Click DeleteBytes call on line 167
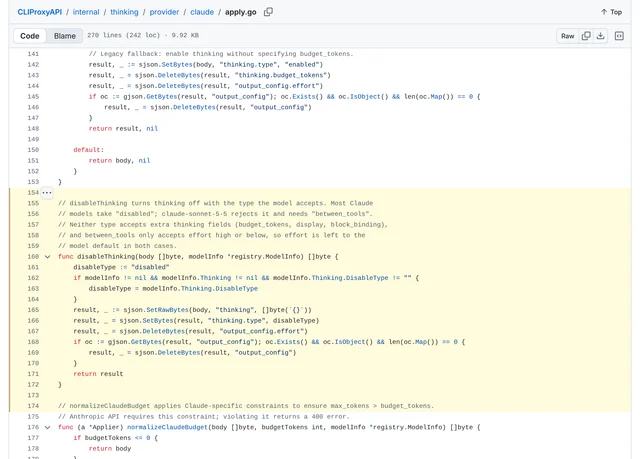This screenshot has height=459, width=640. [x=164, y=331]
